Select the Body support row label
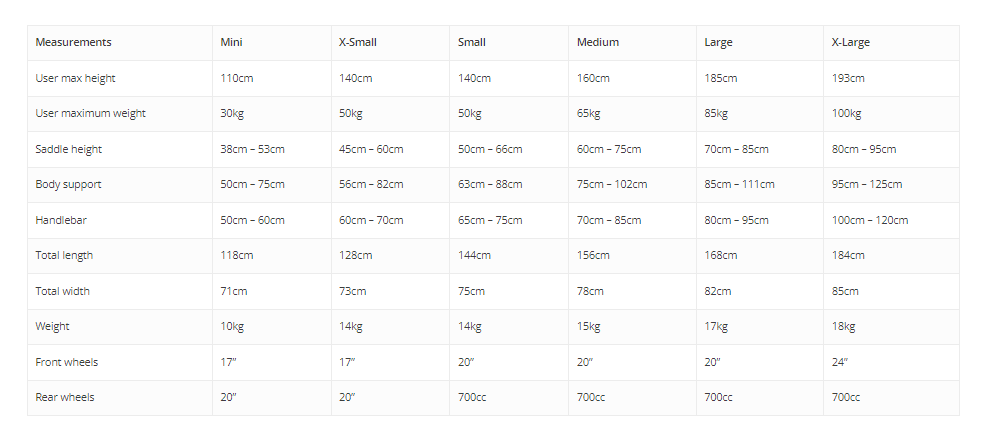993x440 pixels. click(x=68, y=184)
